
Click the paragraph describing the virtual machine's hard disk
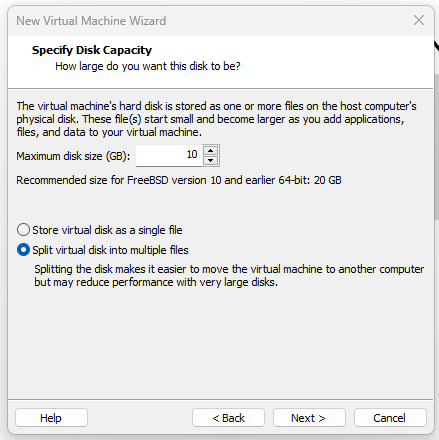pyautogui.click(x=216, y=119)
